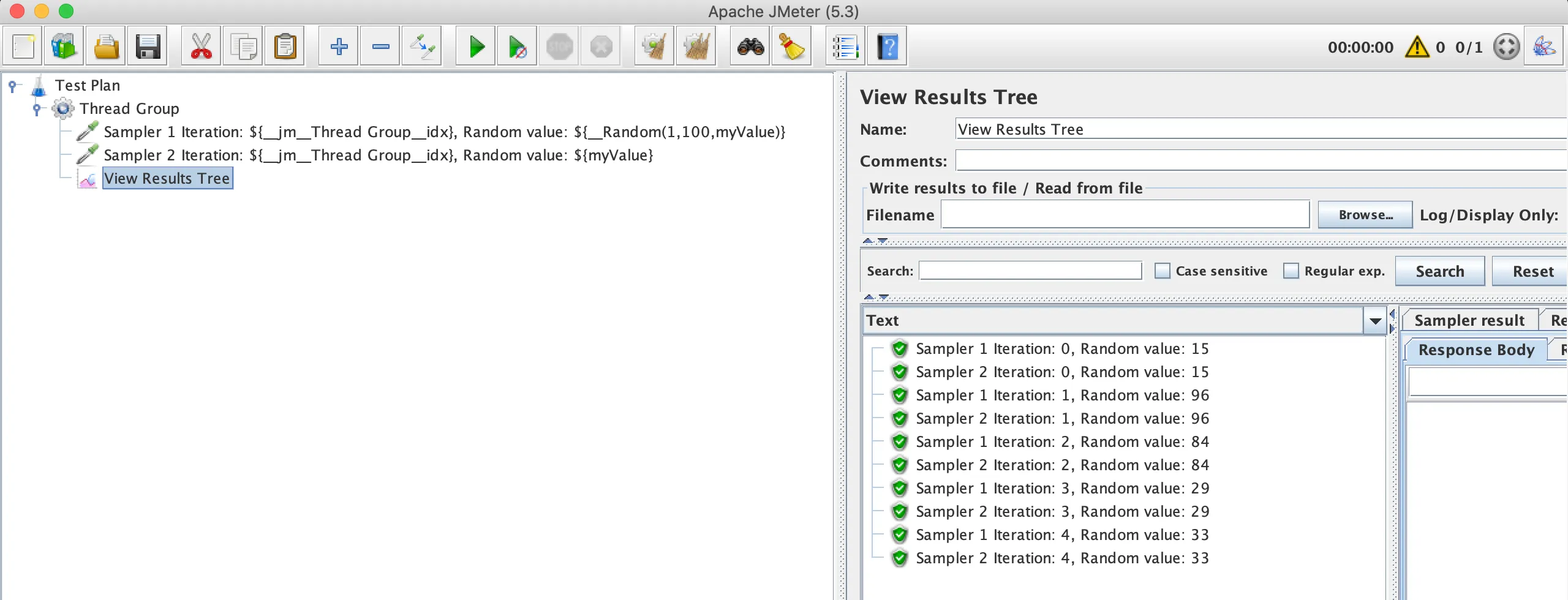The width and height of the screenshot is (1568, 600).
Task: Click the Cut scissors icon
Action: tap(202, 47)
